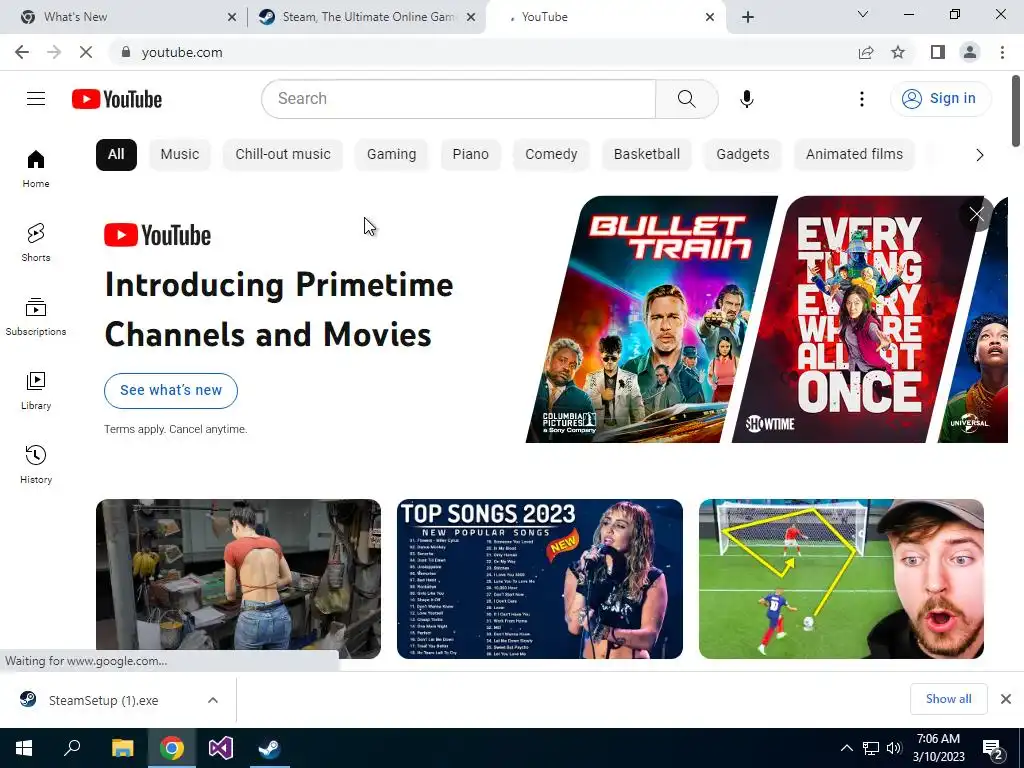The width and height of the screenshot is (1024, 768).
Task: Click the search magnifier button
Action: pos(686,99)
